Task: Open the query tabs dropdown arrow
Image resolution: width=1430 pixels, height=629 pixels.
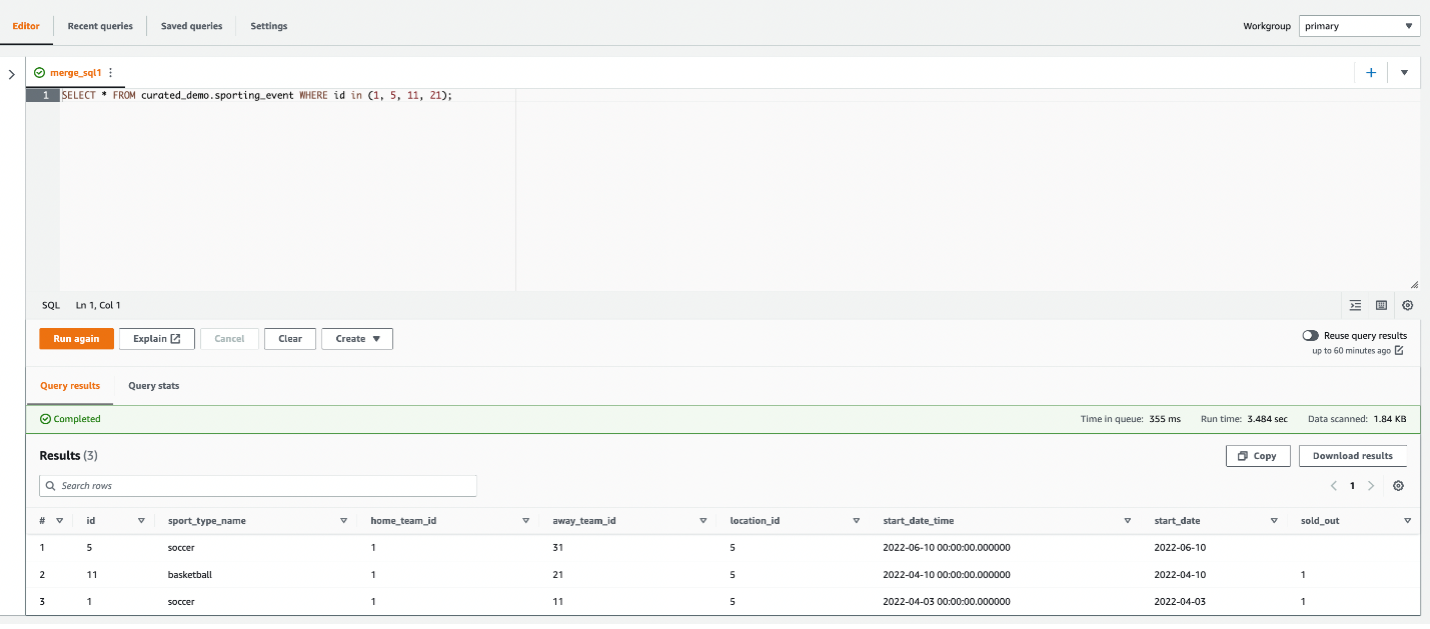Action: pyautogui.click(x=1404, y=73)
